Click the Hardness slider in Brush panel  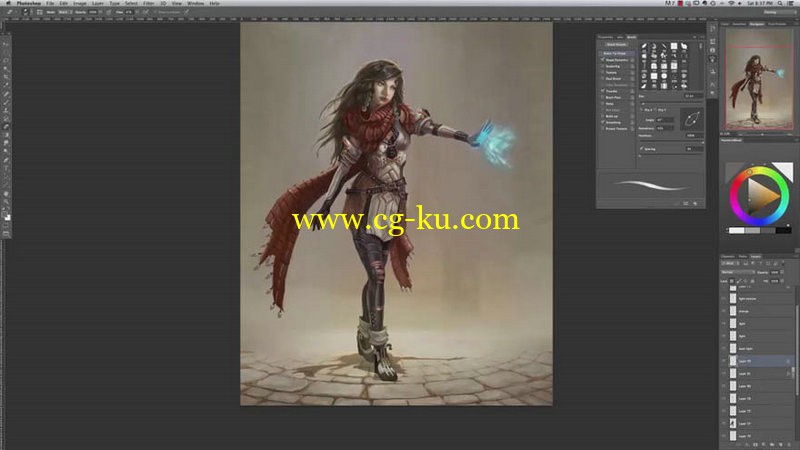pyautogui.click(x=671, y=141)
